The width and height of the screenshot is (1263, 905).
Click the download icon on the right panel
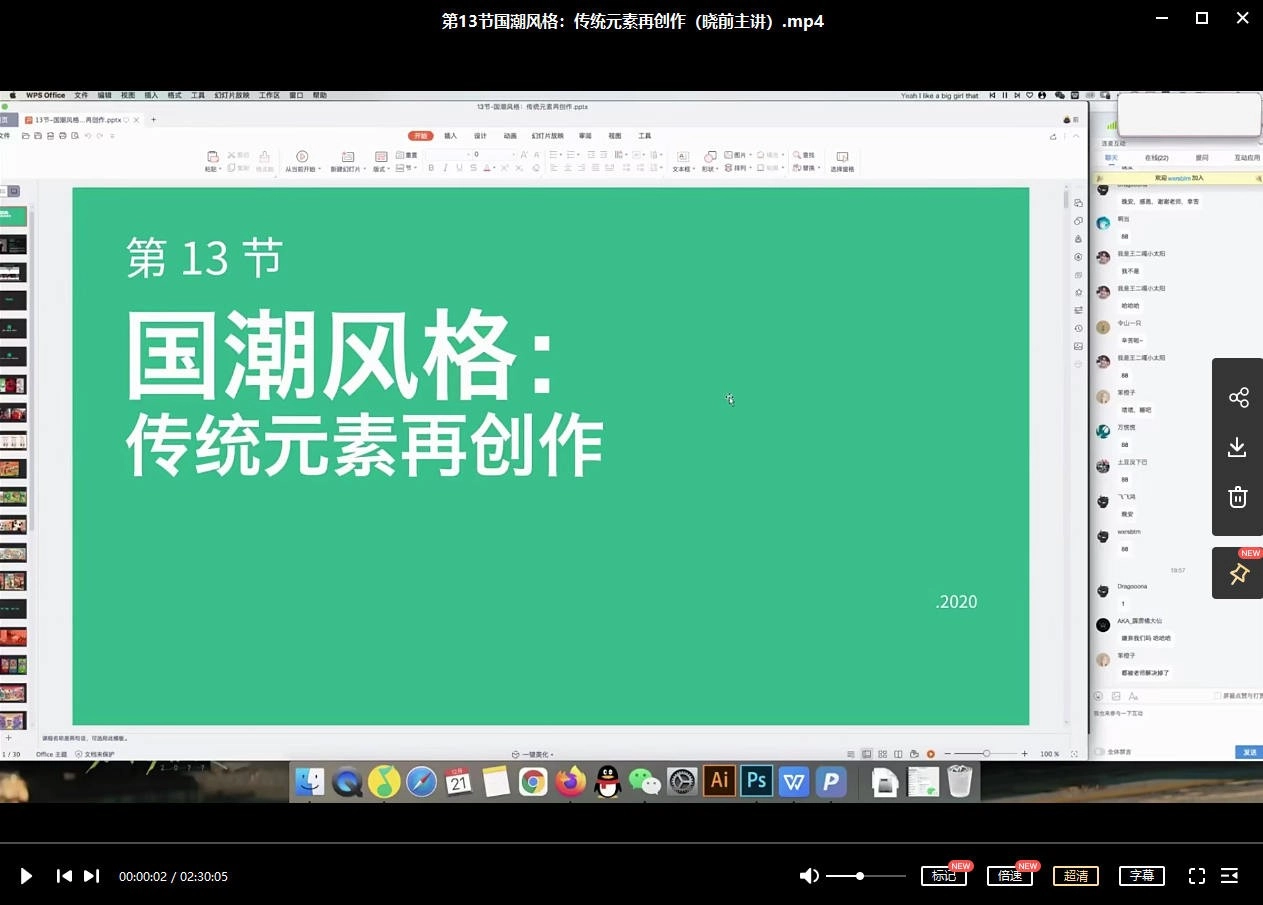tap(1237, 447)
